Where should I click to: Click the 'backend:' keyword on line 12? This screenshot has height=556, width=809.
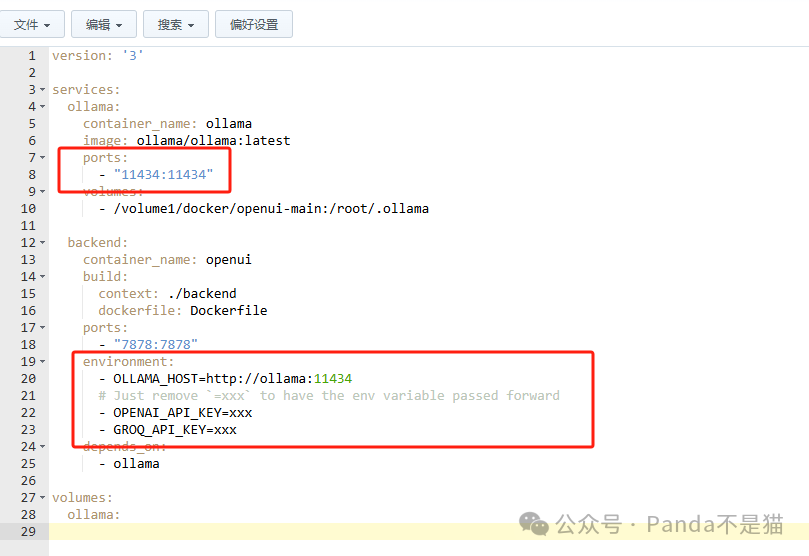click(98, 243)
